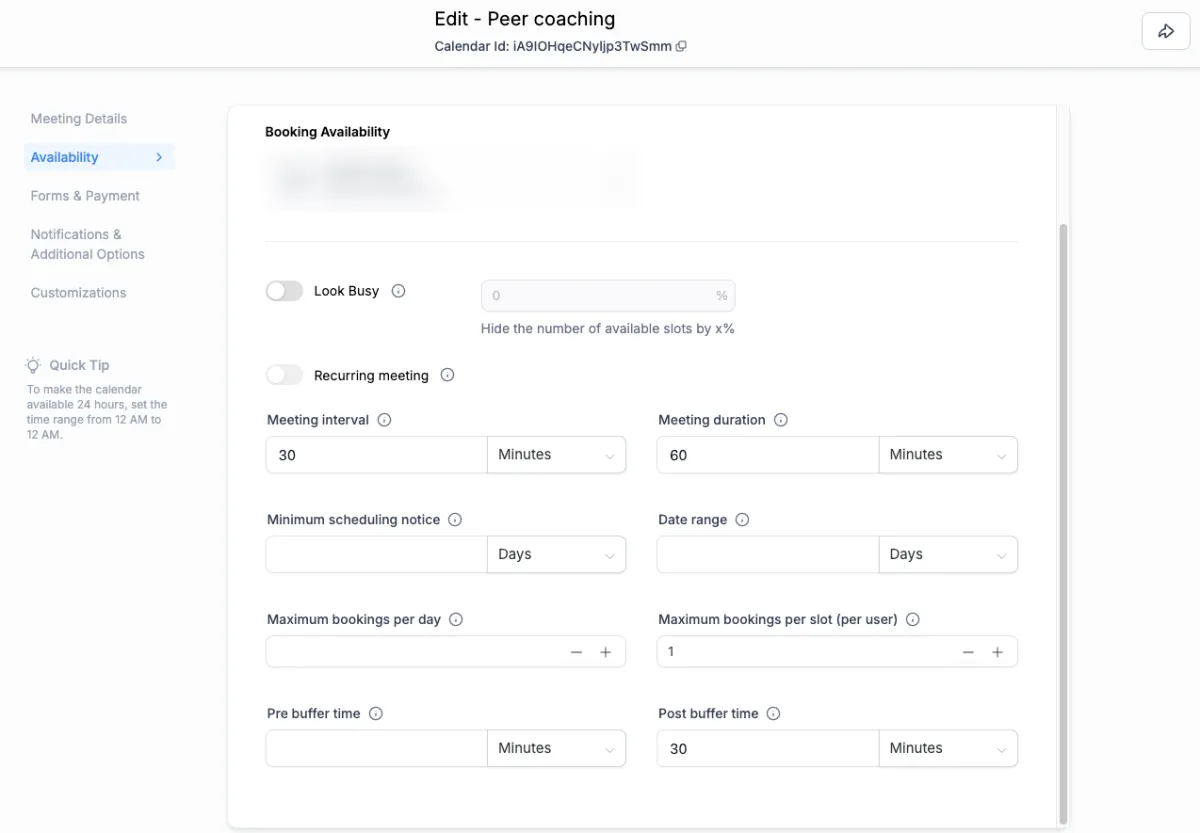Decrease Maximum bookings per slot with minus
Screen dimensions: 1200x833
pyautogui.click(x=968, y=652)
